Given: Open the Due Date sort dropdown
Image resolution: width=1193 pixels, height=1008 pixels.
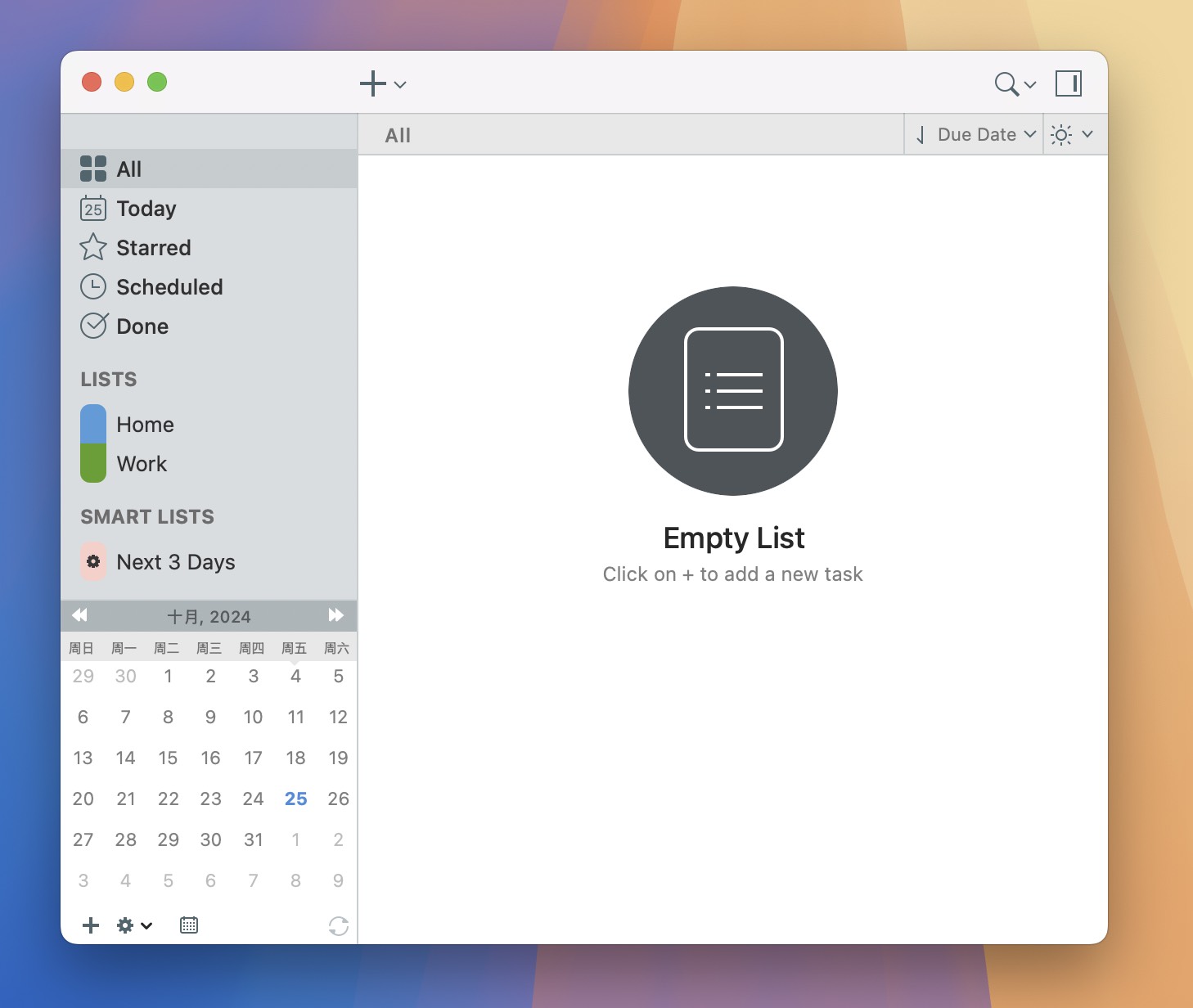Looking at the screenshot, I should (979, 134).
